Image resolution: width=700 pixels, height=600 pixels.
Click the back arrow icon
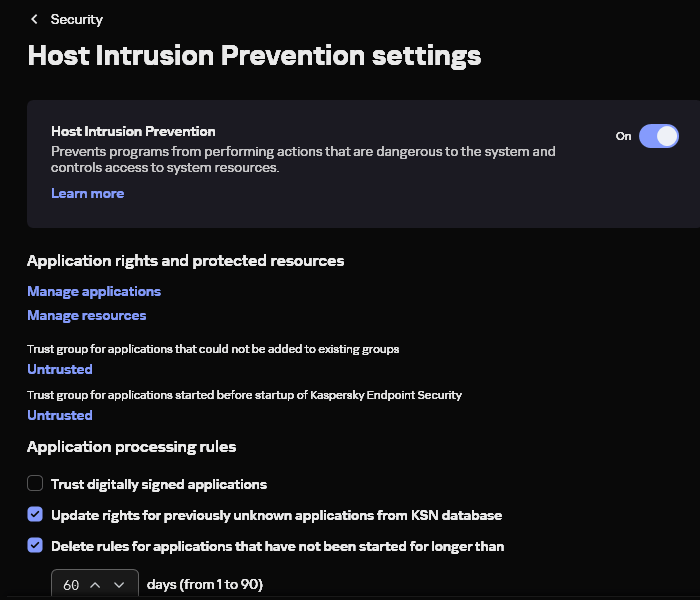coord(35,19)
